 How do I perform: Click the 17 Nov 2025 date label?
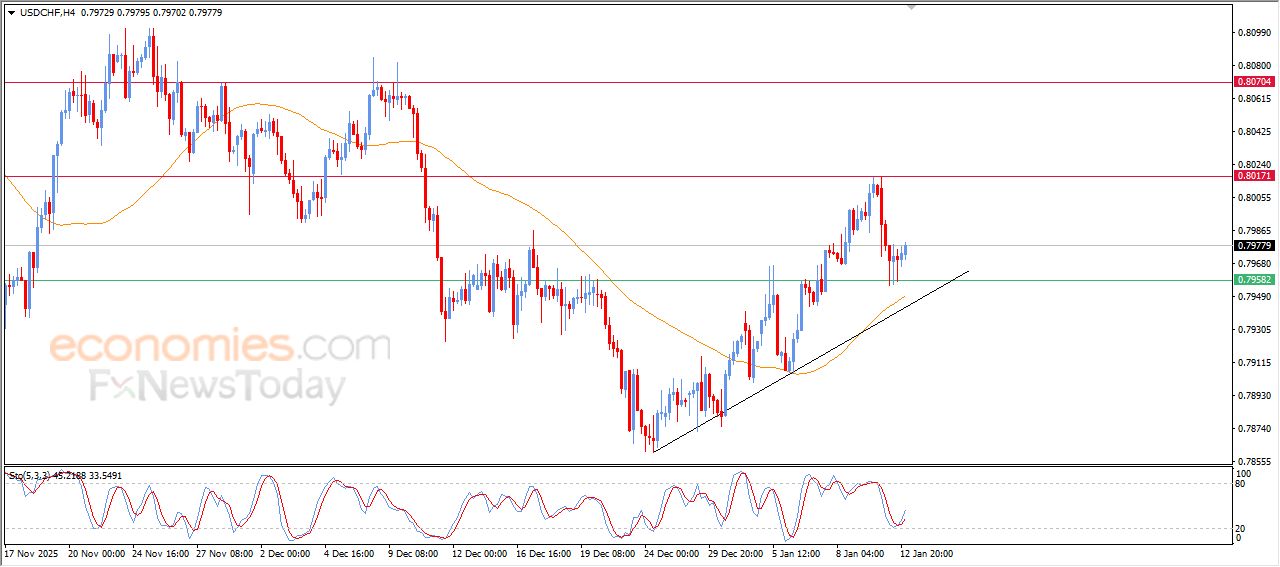32,552
